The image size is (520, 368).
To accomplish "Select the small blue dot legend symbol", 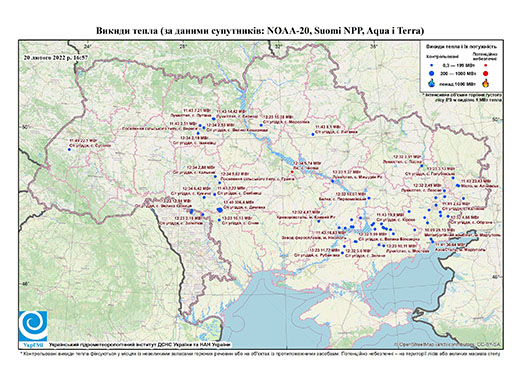I will point(432,66).
